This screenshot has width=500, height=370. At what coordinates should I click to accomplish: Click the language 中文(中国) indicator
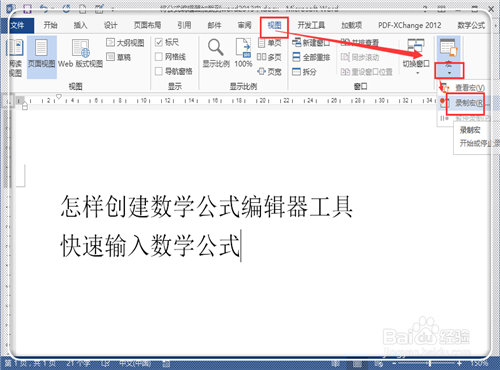(x=135, y=363)
